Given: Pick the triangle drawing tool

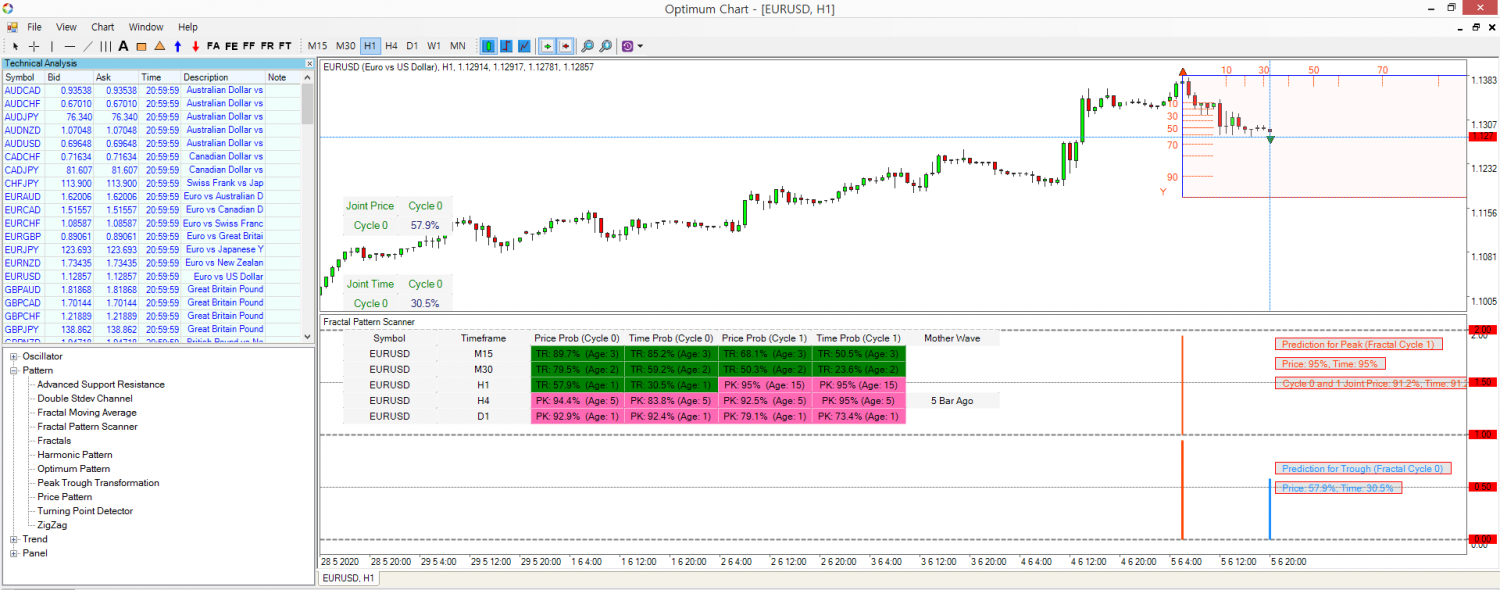Looking at the screenshot, I should coord(158,46).
